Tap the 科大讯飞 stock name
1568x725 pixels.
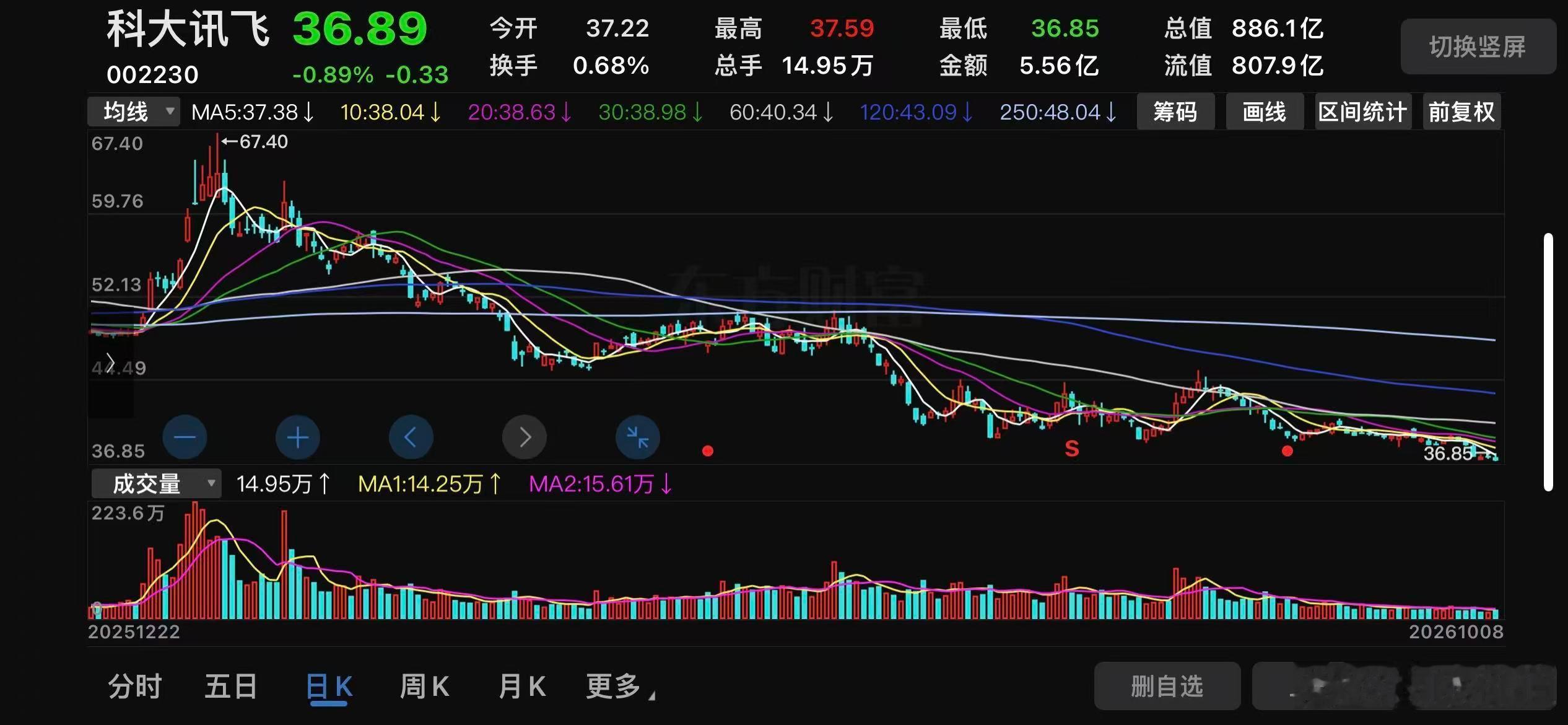(188, 29)
